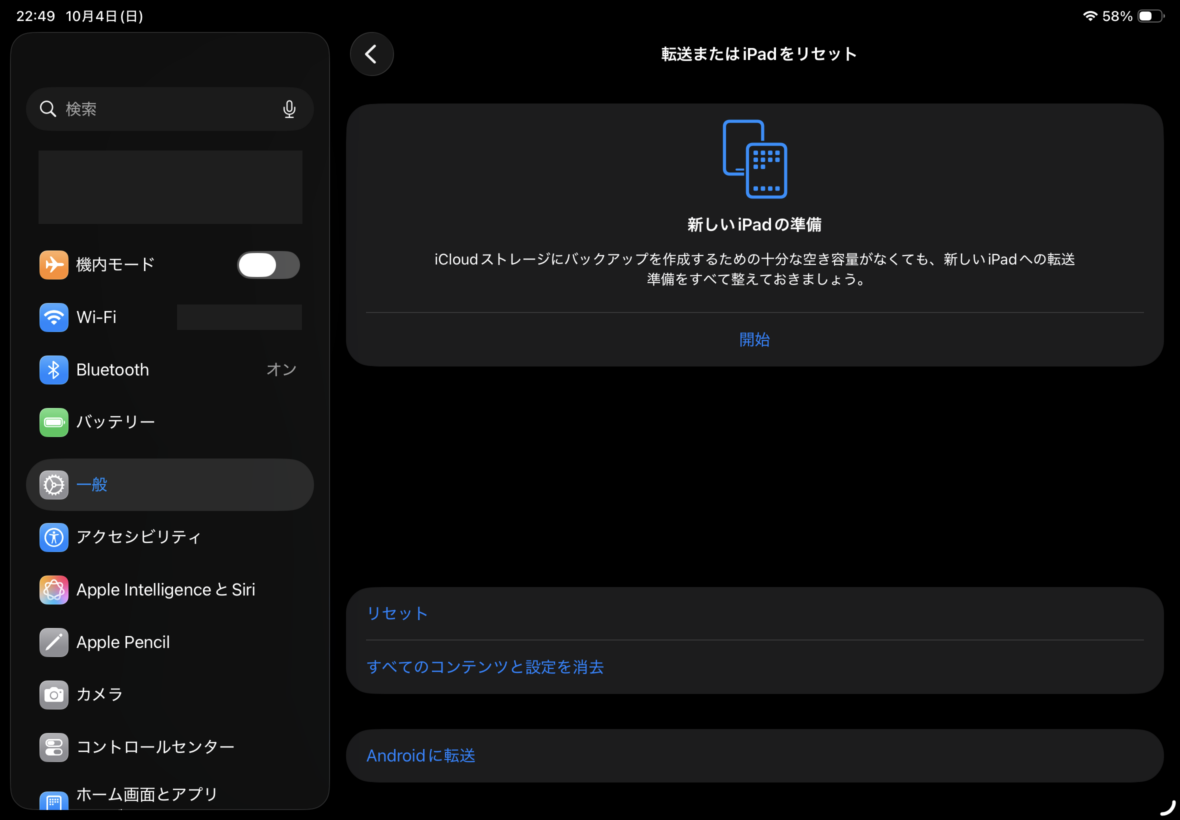
Task: Click the オン status next to Bluetooth
Action: (281, 370)
